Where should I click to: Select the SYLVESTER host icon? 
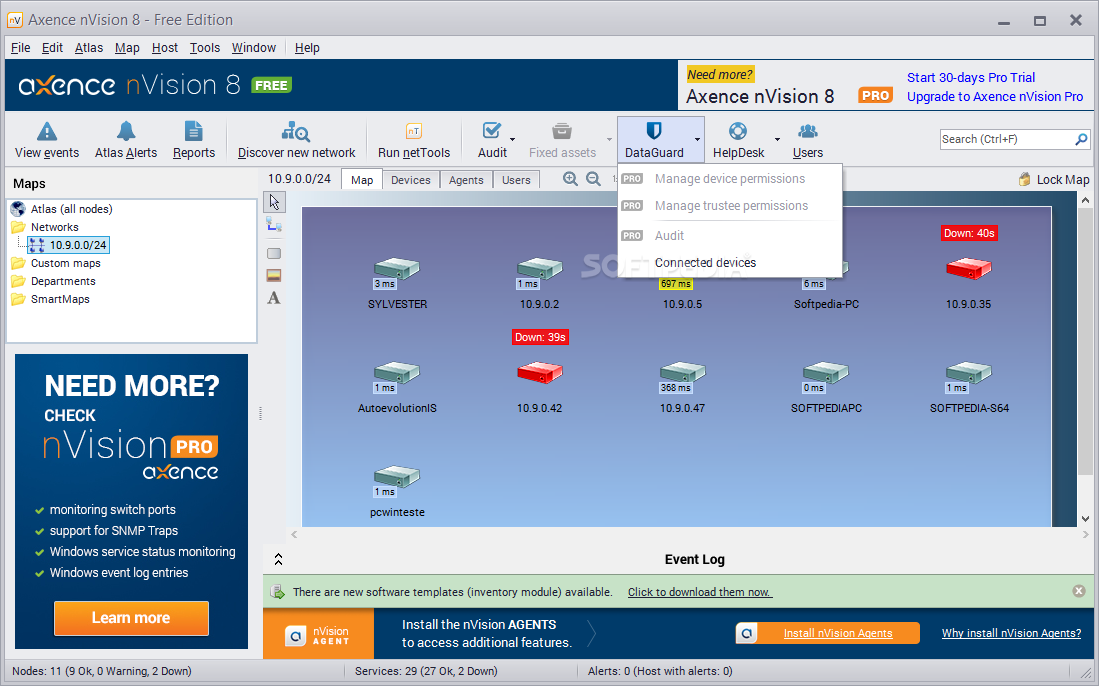(x=397, y=269)
